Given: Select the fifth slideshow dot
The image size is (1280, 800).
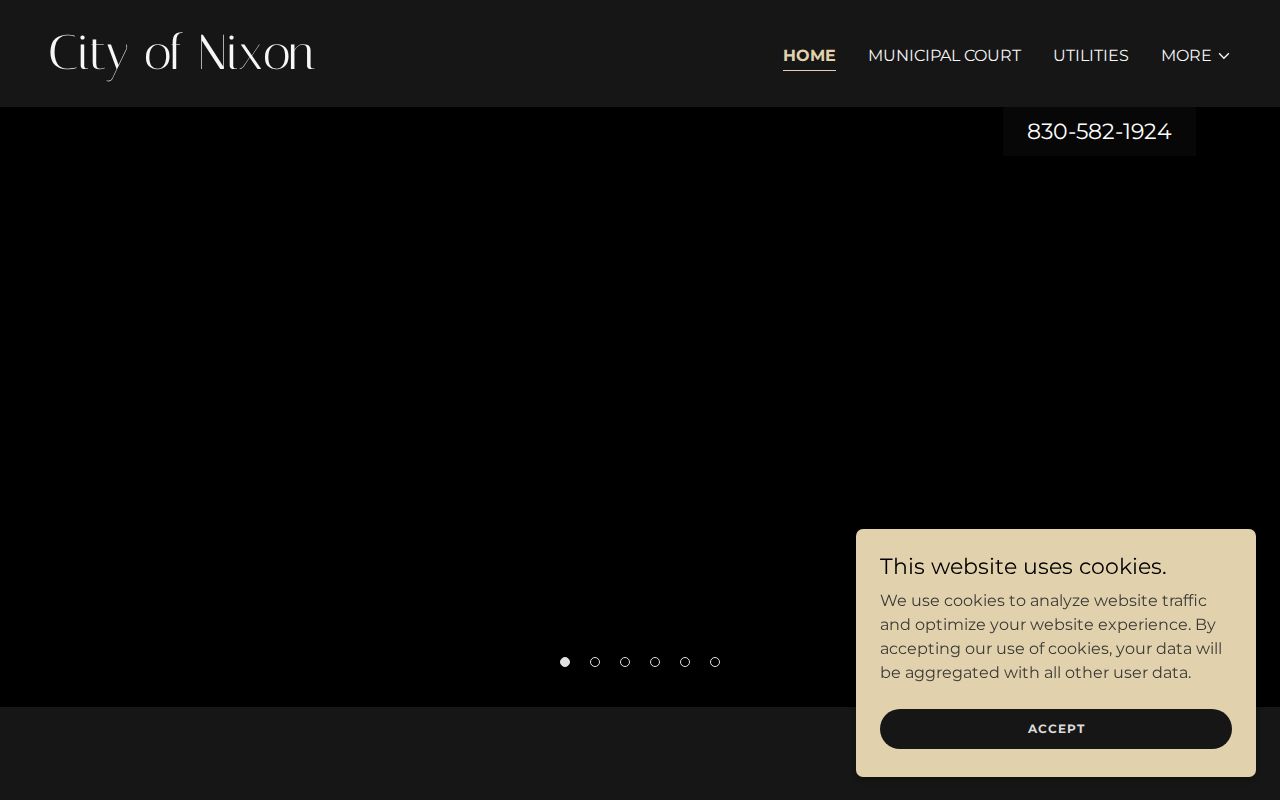Looking at the screenshot, I should point(685,662).
